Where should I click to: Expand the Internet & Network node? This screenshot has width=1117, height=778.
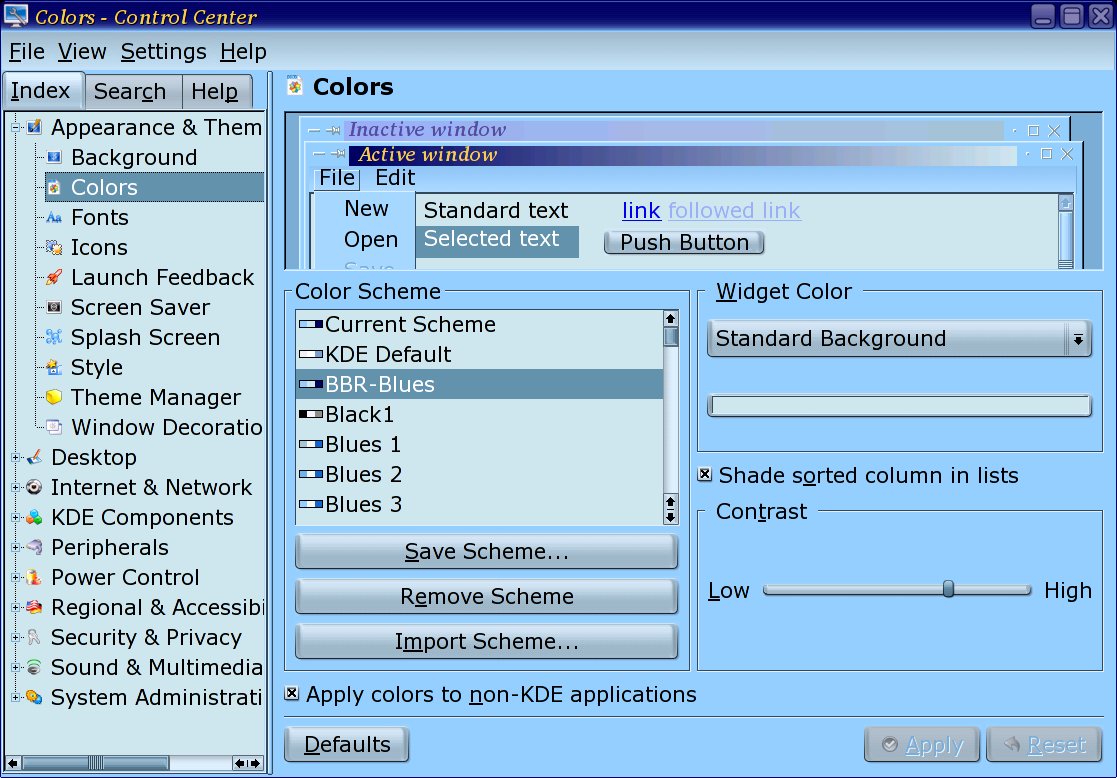click(15, 487)
